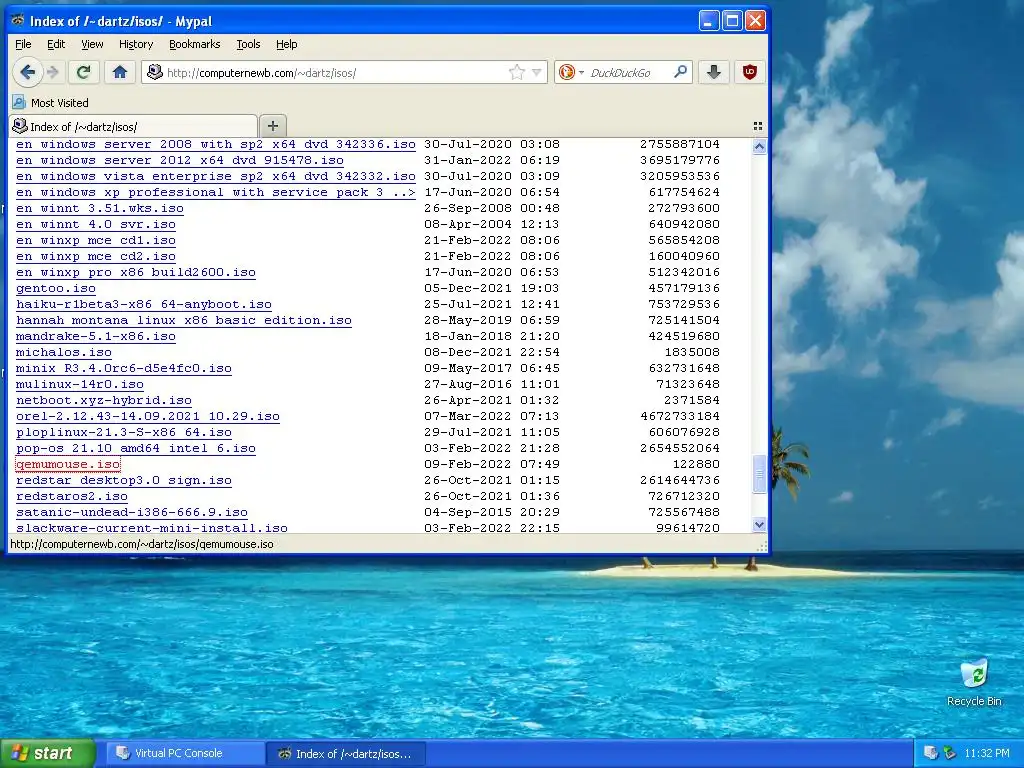1024x768 pixels.
Task: Open the Edit menu
Action: 56,44
